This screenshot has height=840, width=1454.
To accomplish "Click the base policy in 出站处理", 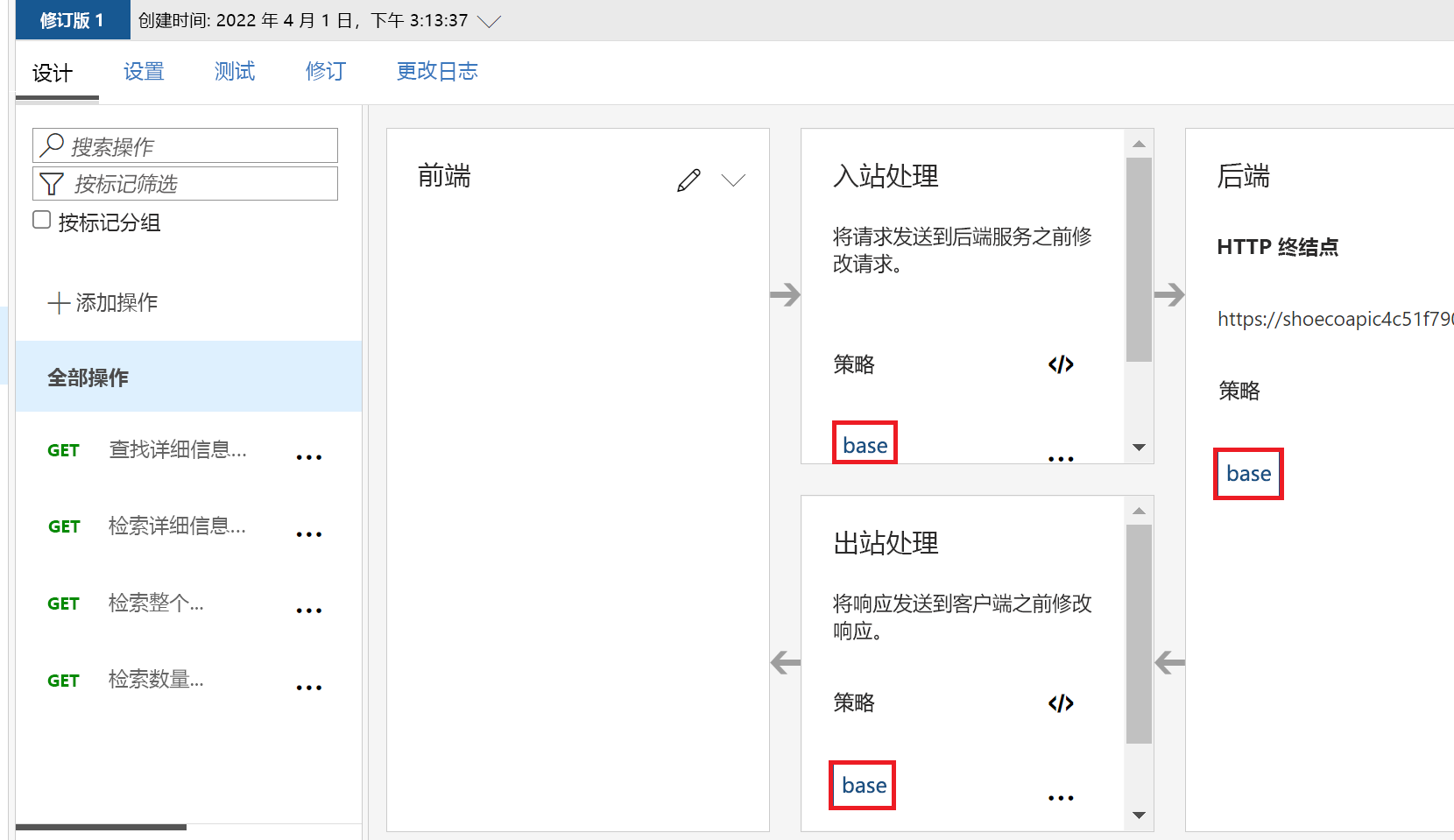I will [864, 786].
